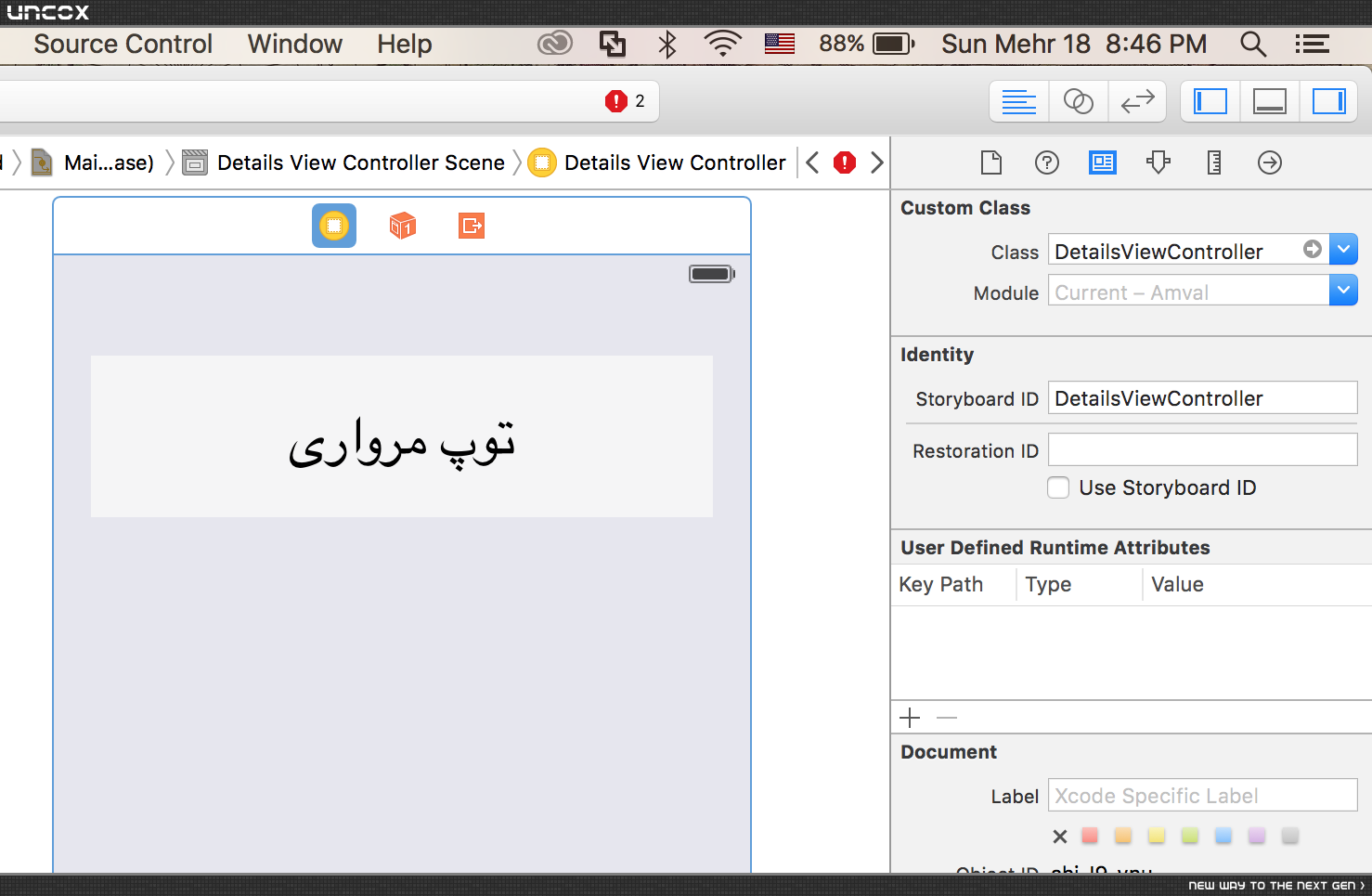Open the Wi-Fi status menu
The width and height of the screenshot is (1372, 896).
722,44
